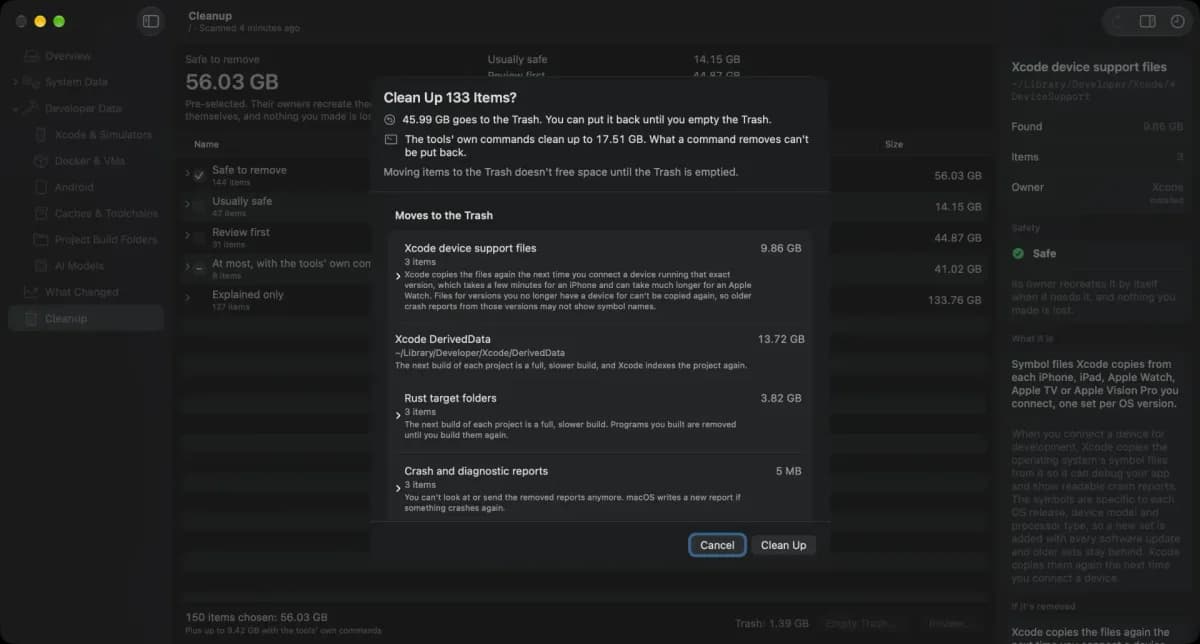
Task: Click the AI Models icon in sidebar
Action: click(41, 266)
